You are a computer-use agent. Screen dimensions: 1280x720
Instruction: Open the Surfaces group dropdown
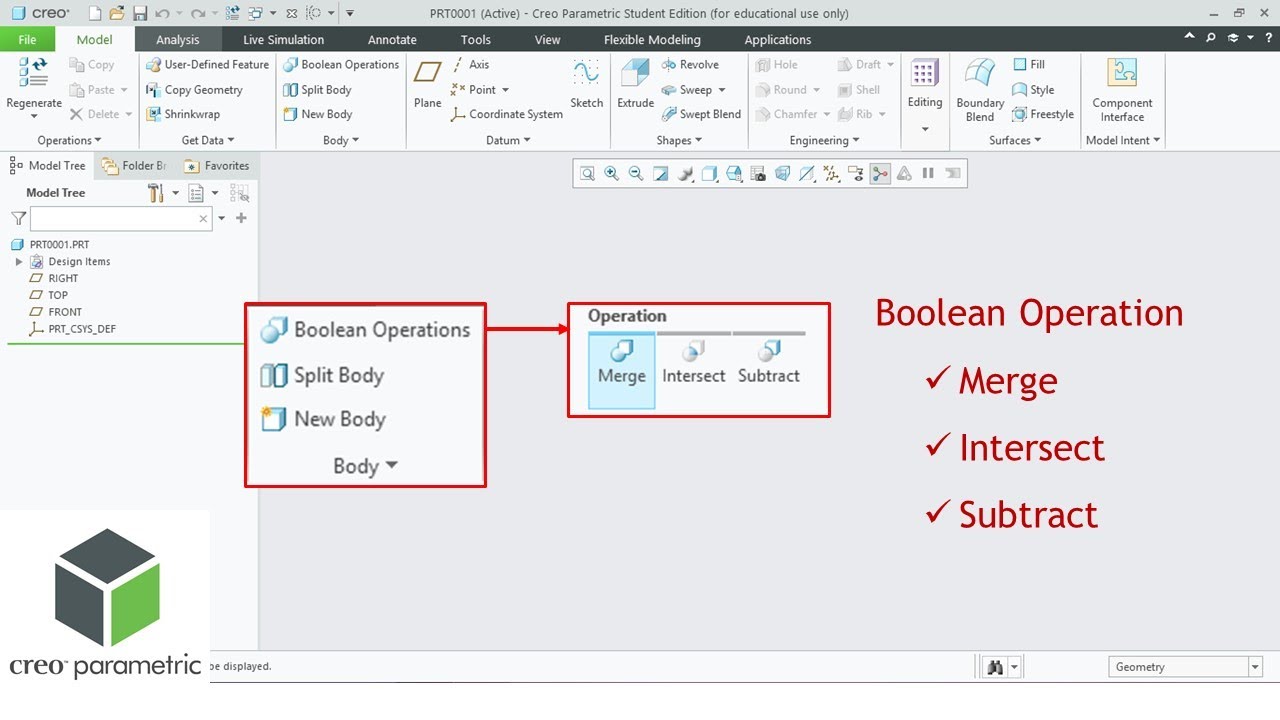coord(1015,141)
